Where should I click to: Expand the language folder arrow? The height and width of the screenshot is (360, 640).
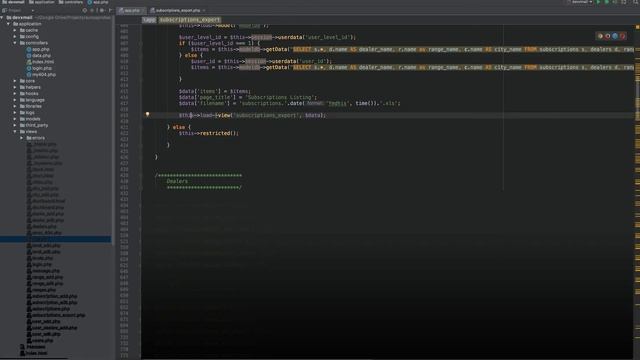click(15, 100)
